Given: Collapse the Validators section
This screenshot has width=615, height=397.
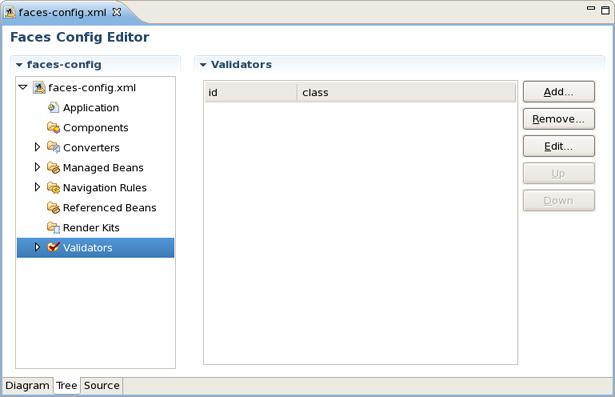Looking at the screenshot, I should coord(203,65).
